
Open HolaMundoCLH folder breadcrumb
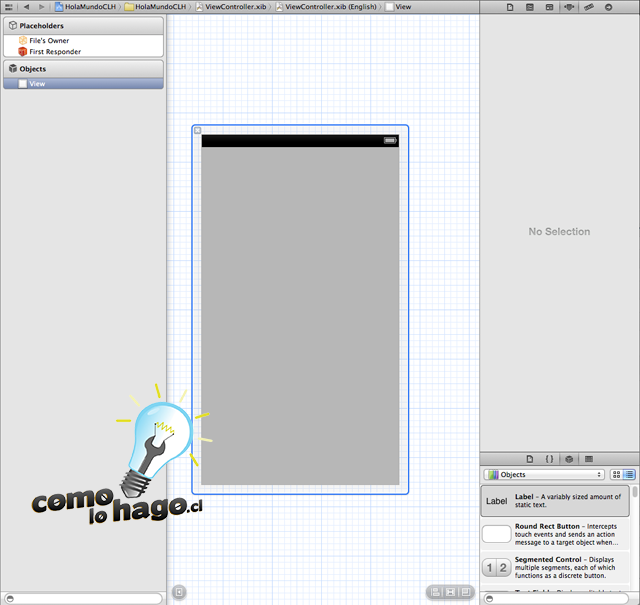(156, 7)
